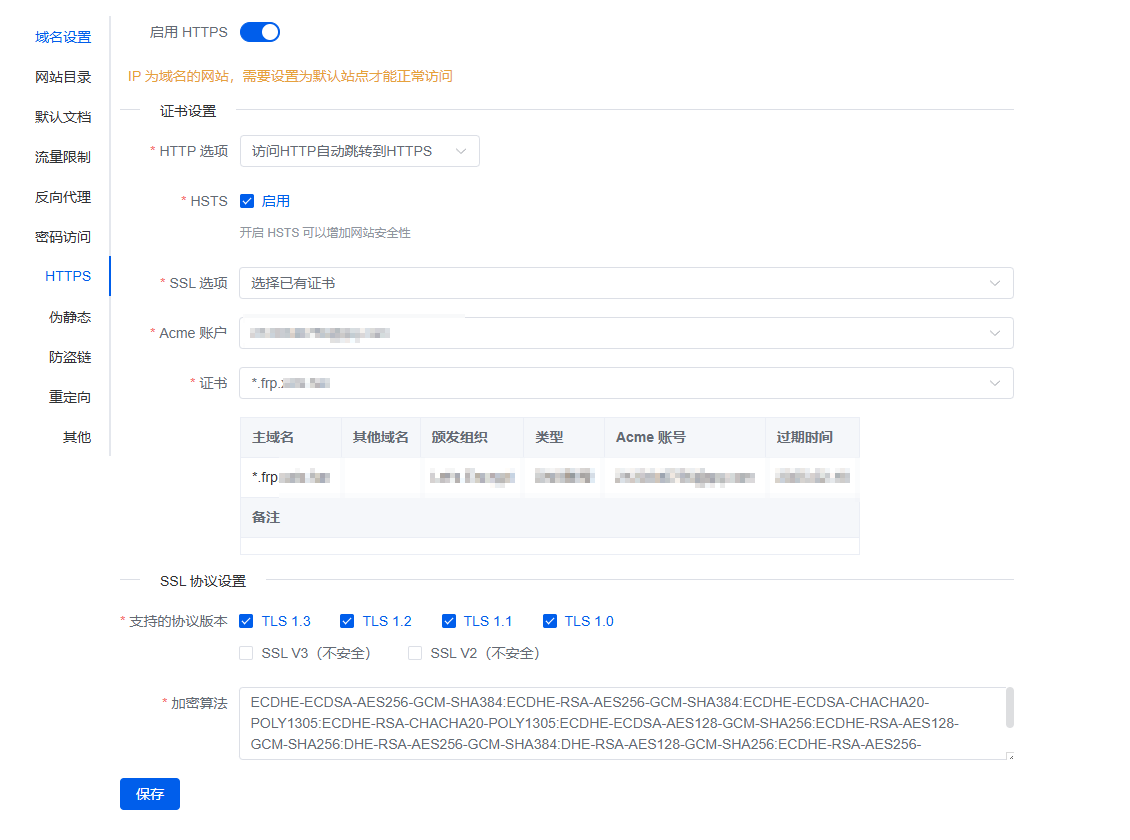Switch to the 流量限制 tab

[63, 157]
